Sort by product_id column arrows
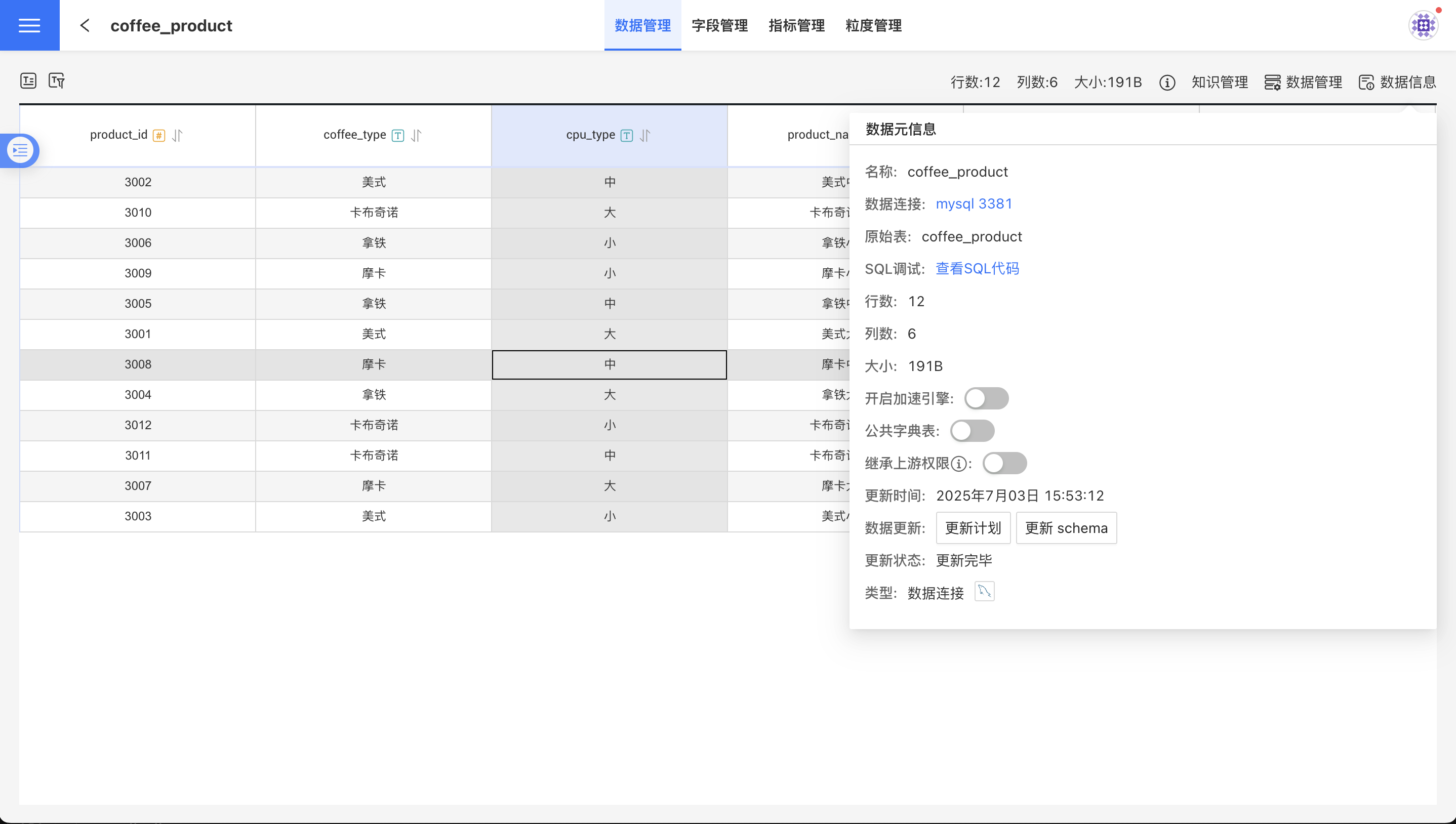 tap(177, 135)
